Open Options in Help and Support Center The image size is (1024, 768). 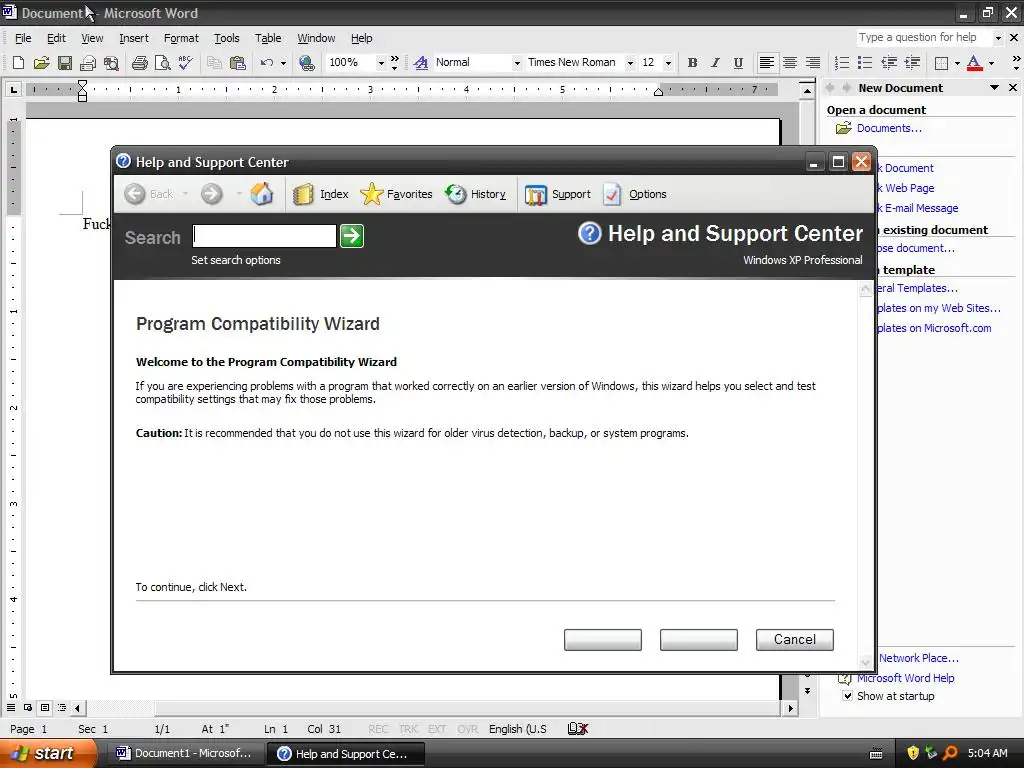[x=635, y=194]
